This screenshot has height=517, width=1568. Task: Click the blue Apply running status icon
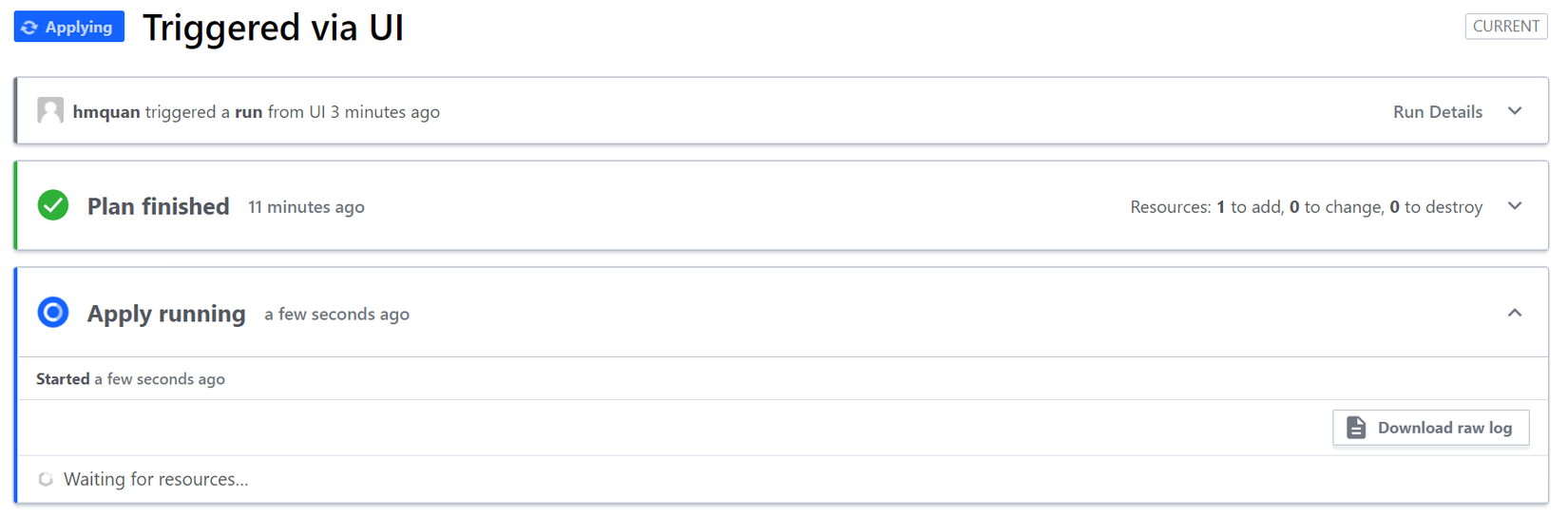[x=53, y=313]
